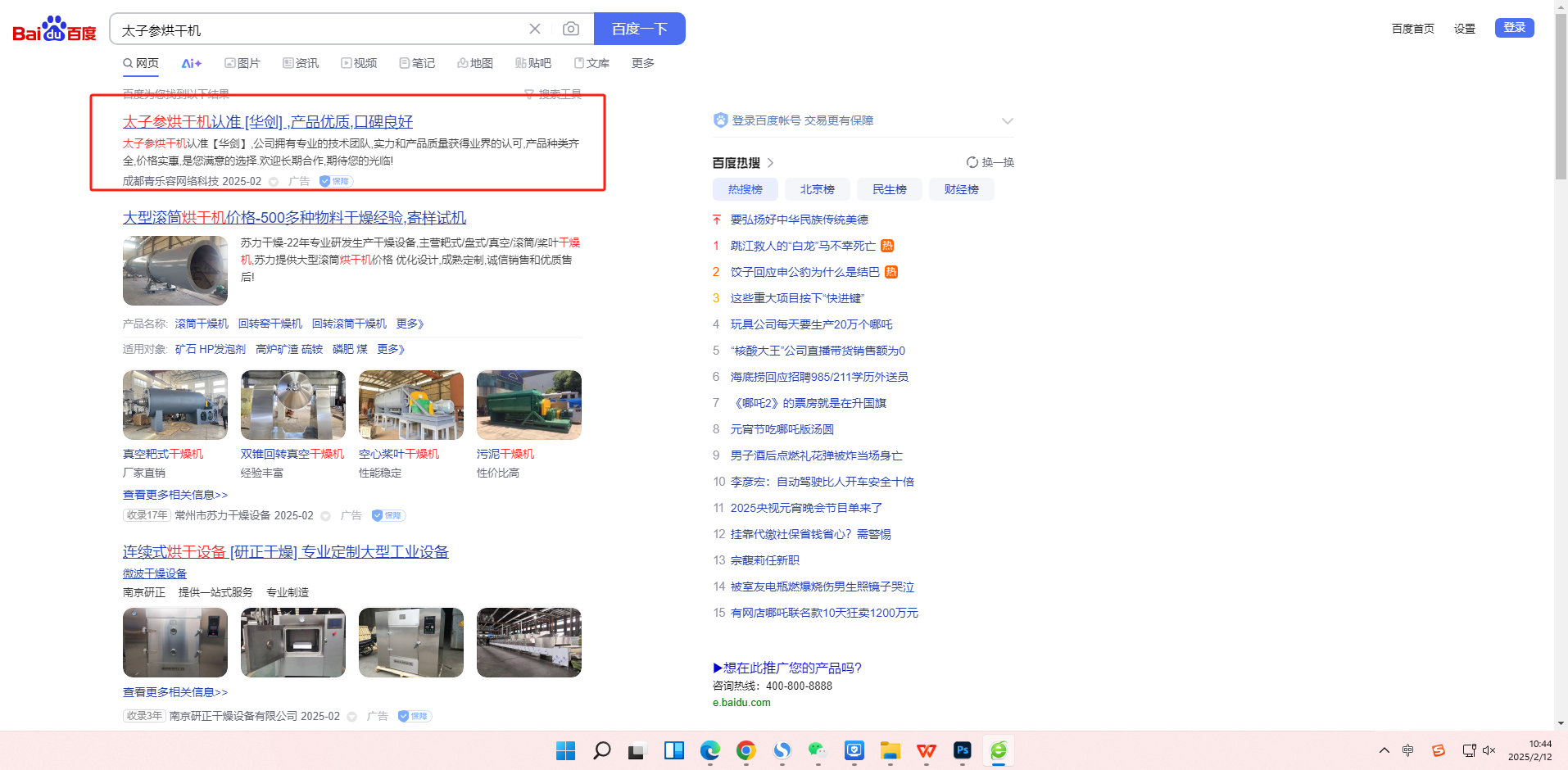Open Photoshop from the taskbar

click(x=962, y=750)
